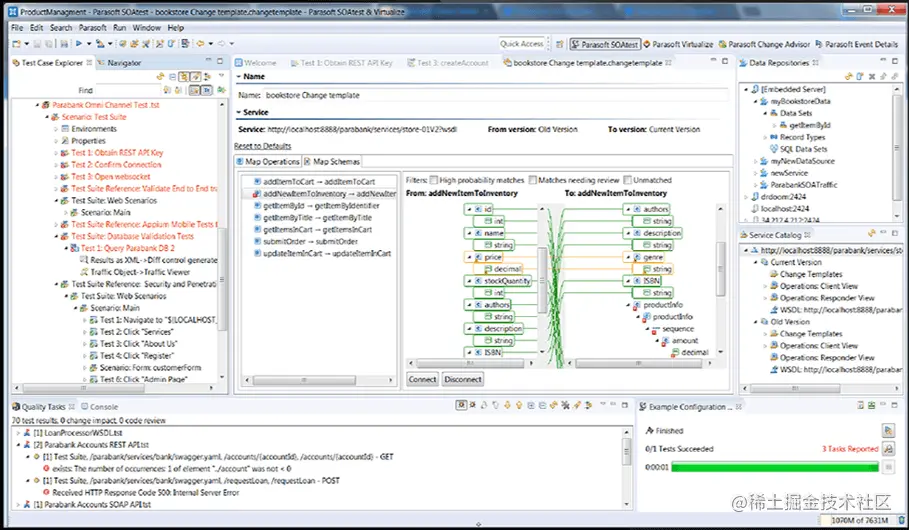Click the New item toolbar icon
This screenshot has width=909, height=530.
16,43
